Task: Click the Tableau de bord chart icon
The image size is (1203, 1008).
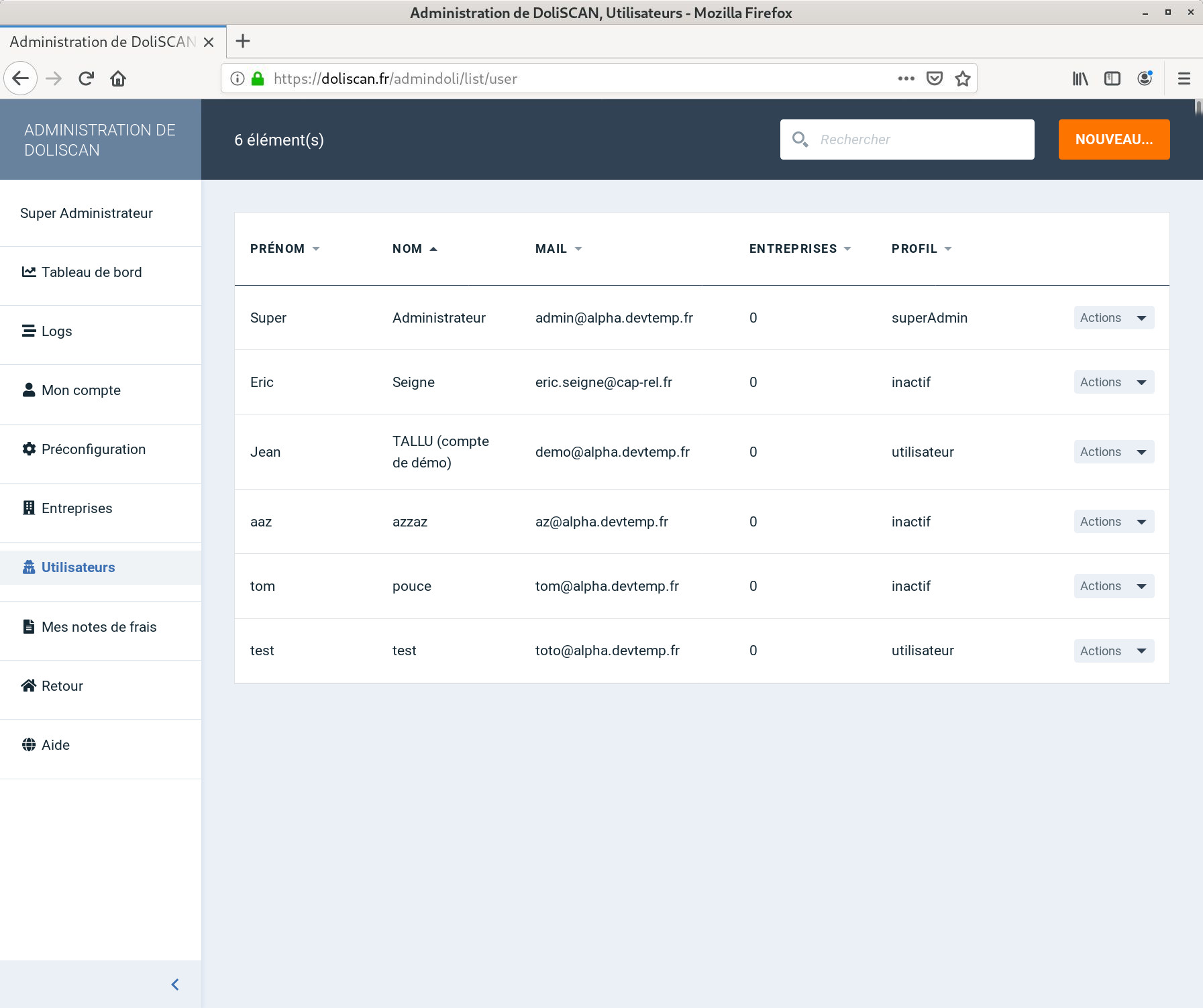Action: click(29, 272)
